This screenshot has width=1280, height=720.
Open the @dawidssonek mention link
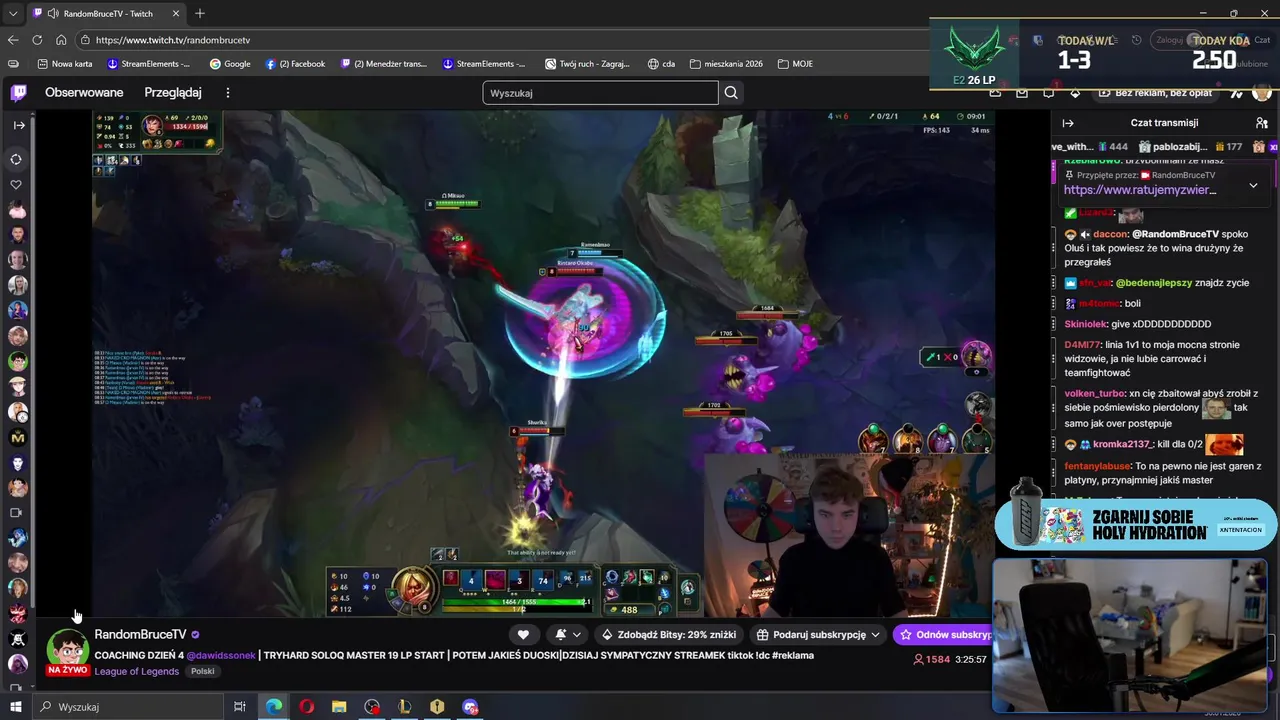(x=221, y=656)
